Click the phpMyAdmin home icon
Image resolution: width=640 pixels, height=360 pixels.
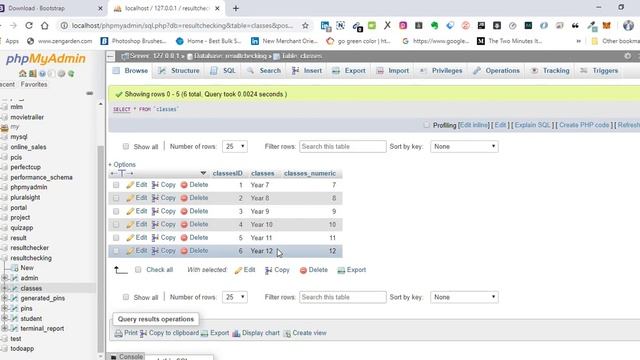click(22, 73)
